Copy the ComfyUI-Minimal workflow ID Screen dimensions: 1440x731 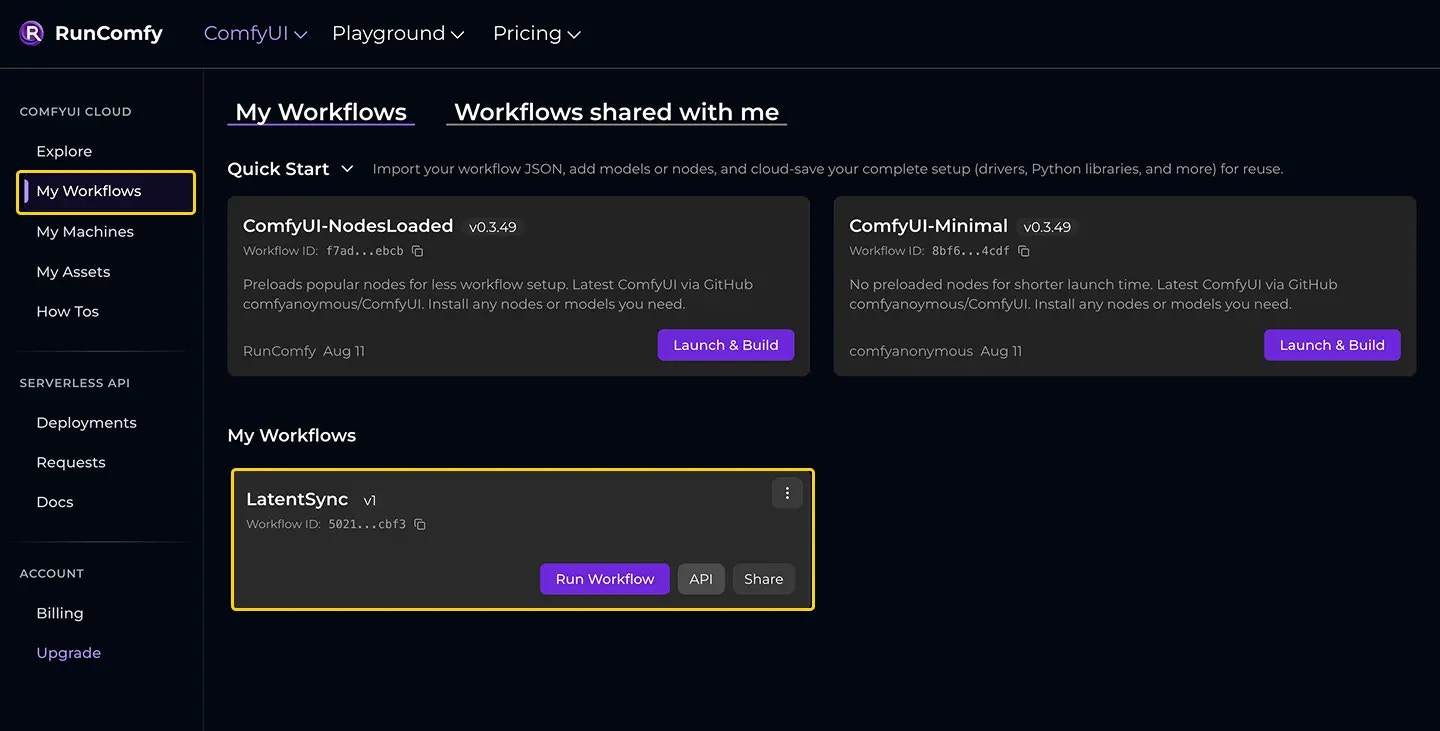click(1024, 251)
